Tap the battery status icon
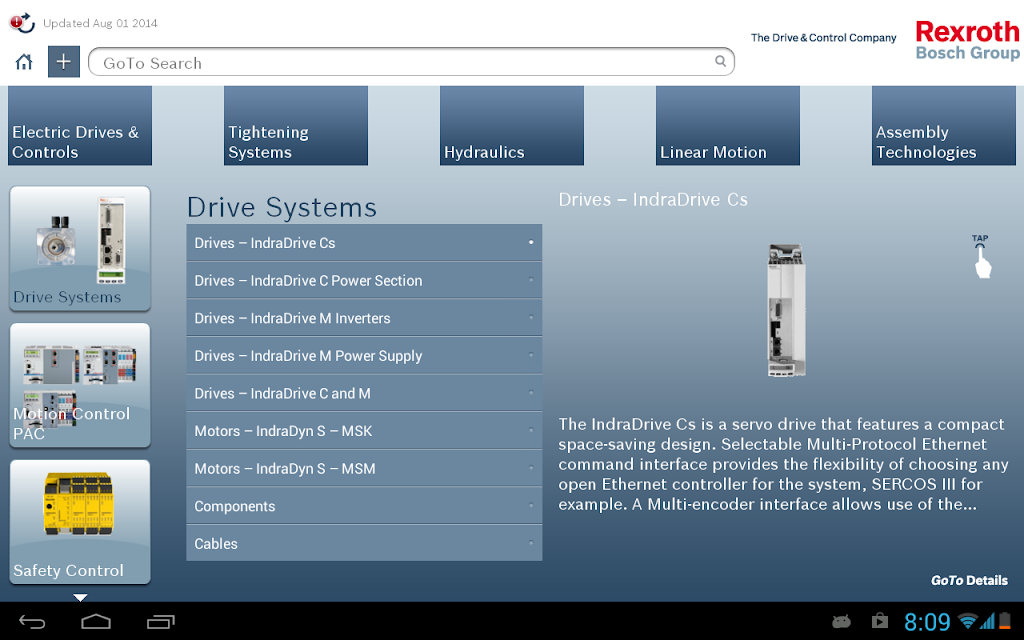Screen dimensions: 1024x640 (x=1004, y=621)
